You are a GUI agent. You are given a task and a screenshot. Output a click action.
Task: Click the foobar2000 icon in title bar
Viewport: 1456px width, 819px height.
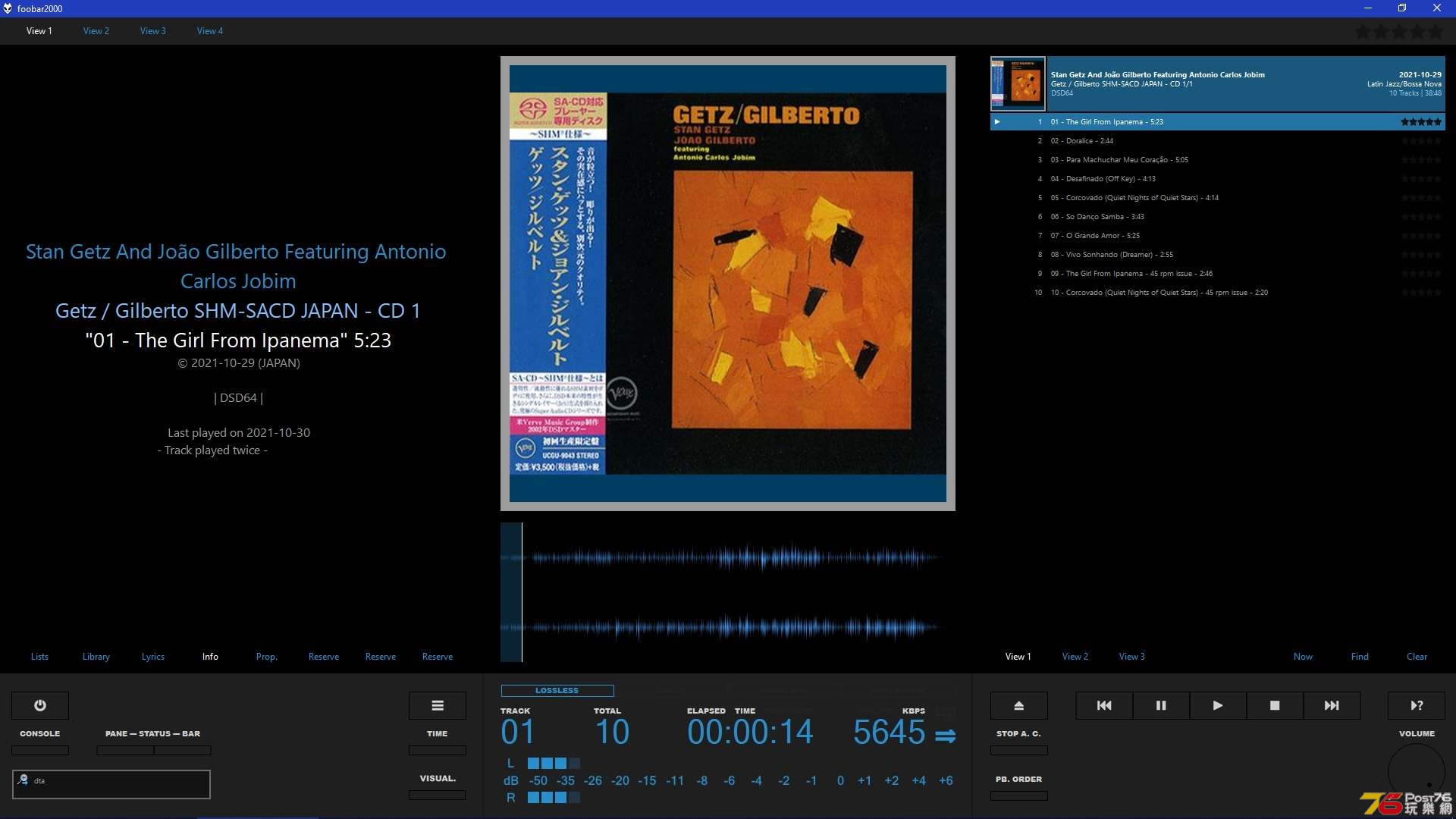tap(8, 8)
